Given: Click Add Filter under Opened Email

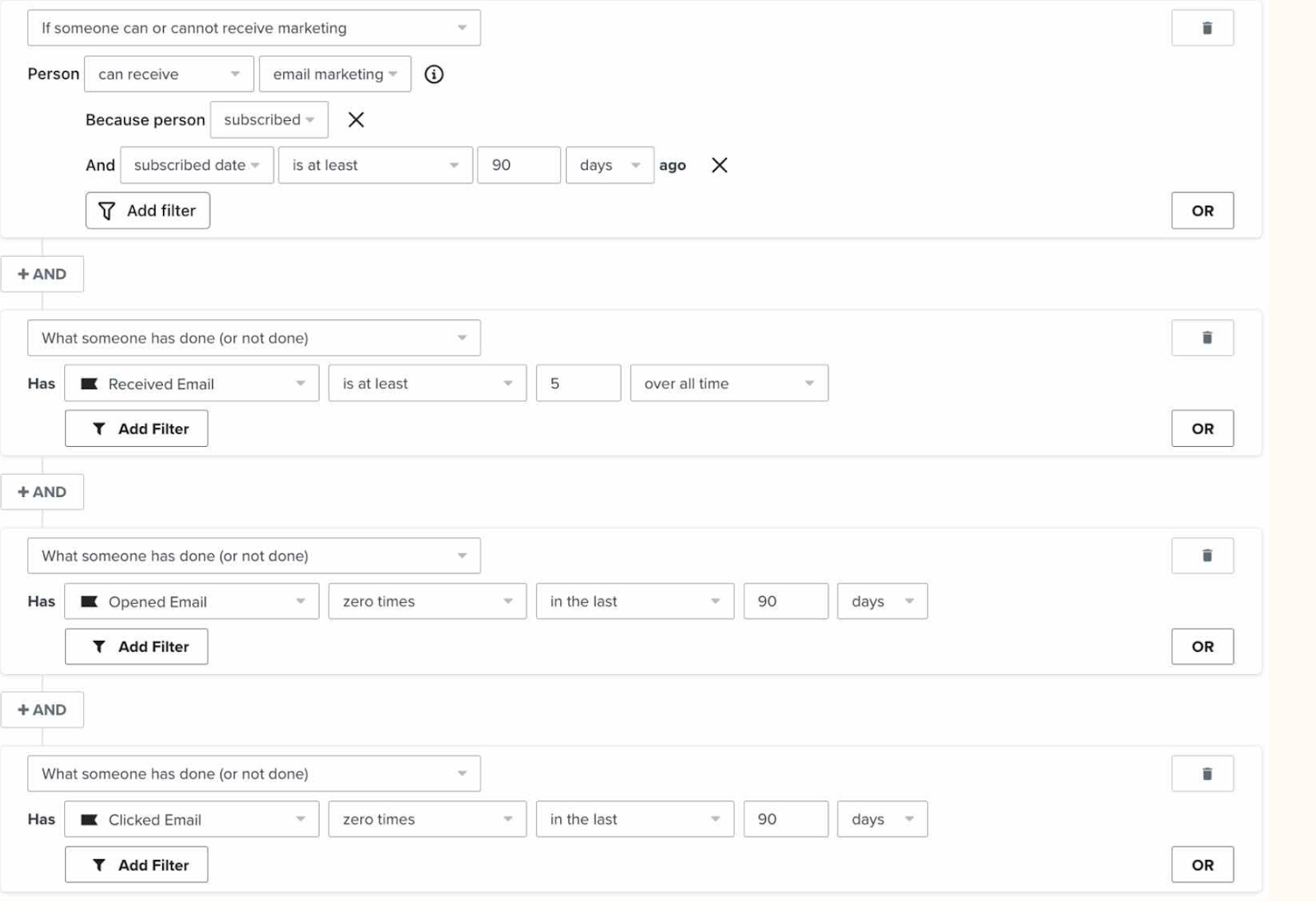Looking at the screenshot, I should click(137, 647).
